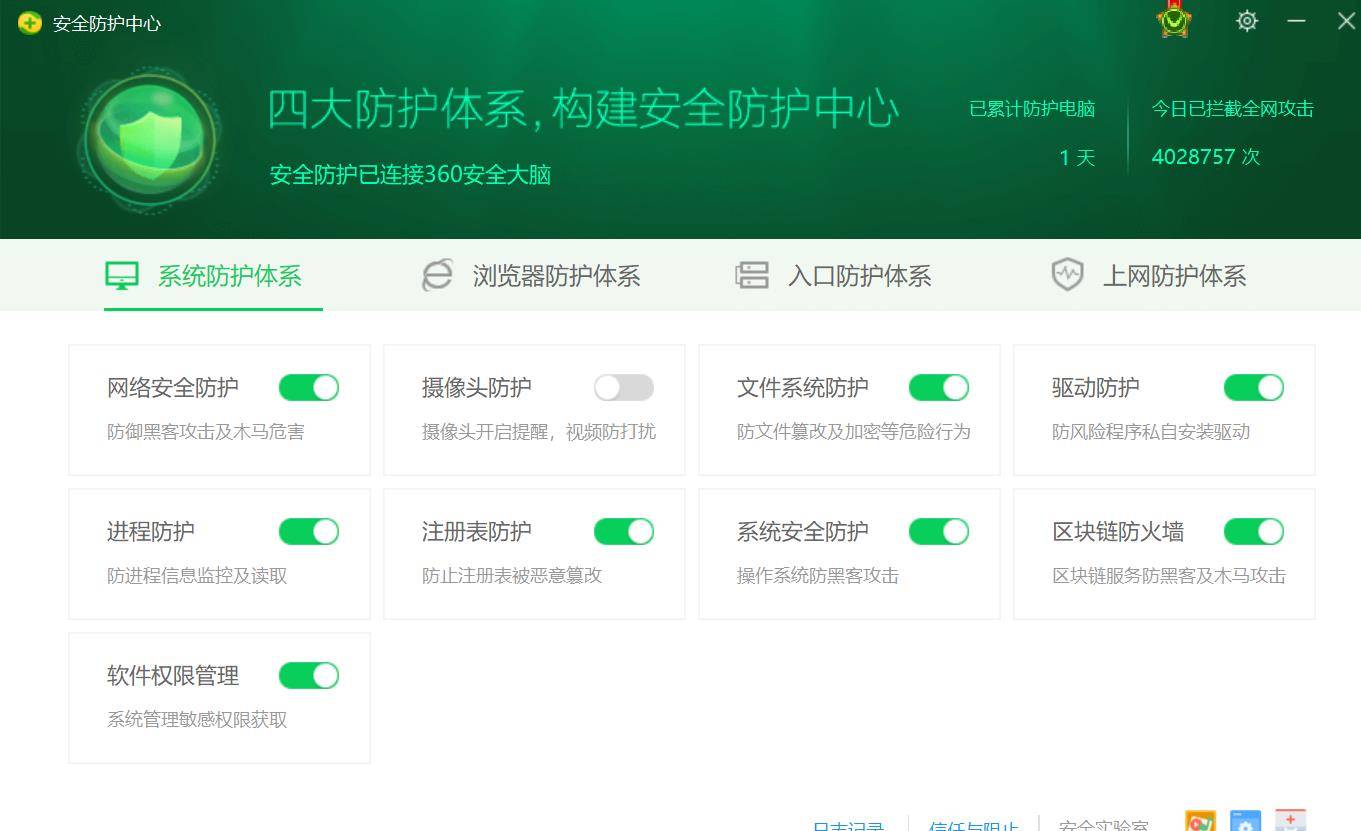This screenshot has height=831, width=1361.
Task: Select the shield icon next to 上网防护体系
Action: click(1067, 275)
